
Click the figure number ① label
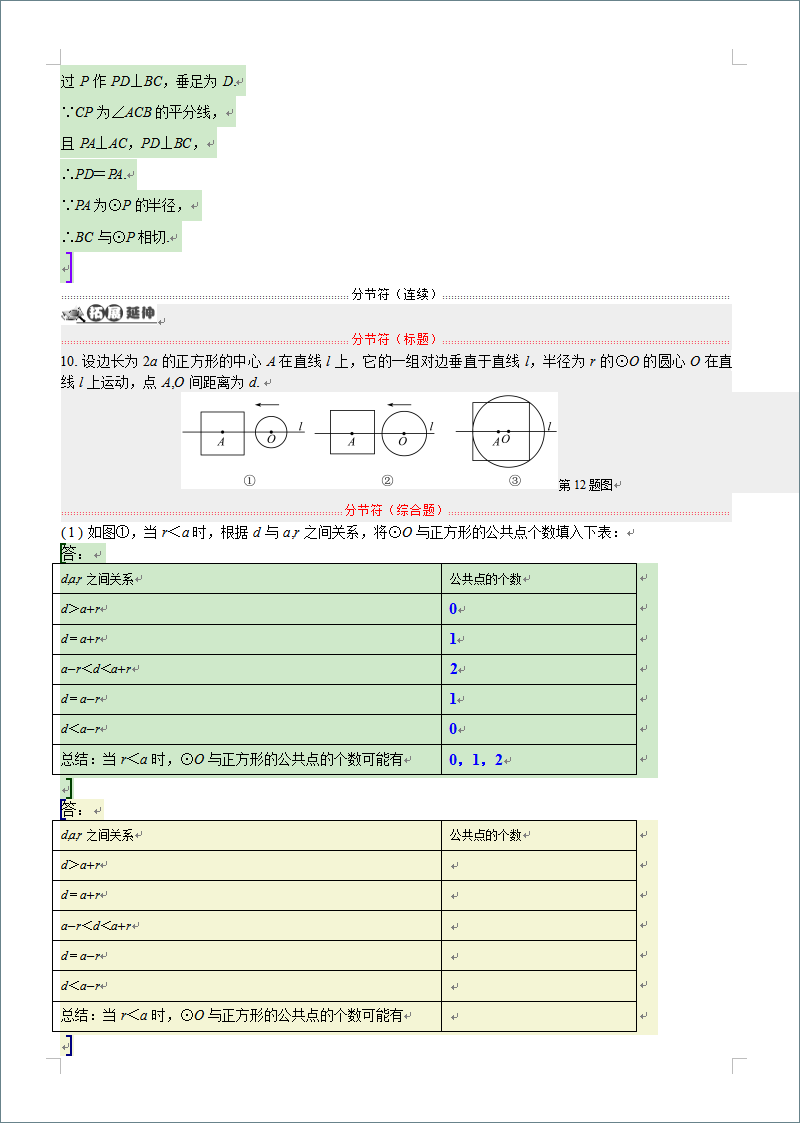click(249, 481)
